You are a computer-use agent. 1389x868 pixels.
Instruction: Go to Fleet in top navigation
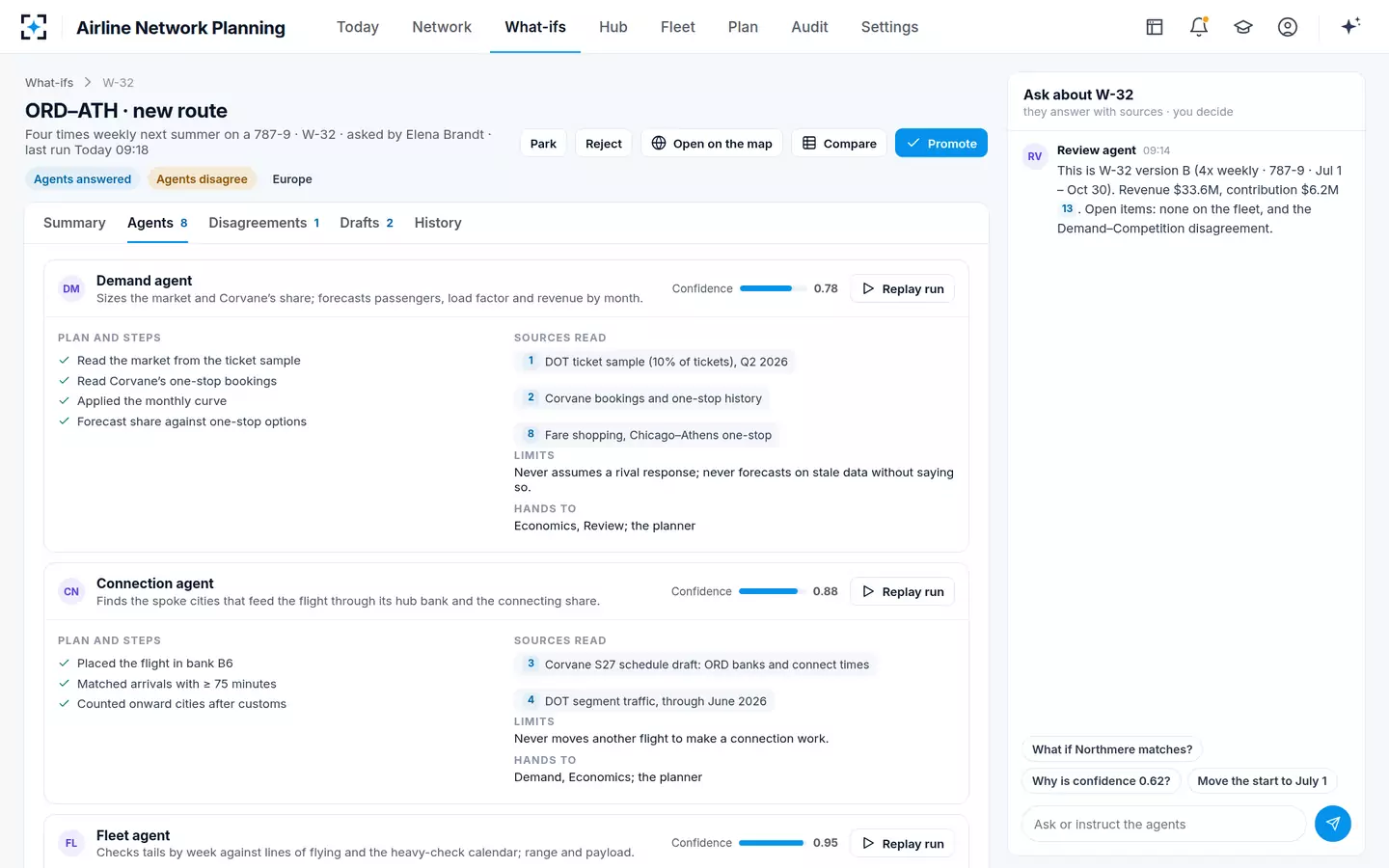pyautogui.click(x=678, y=27)
